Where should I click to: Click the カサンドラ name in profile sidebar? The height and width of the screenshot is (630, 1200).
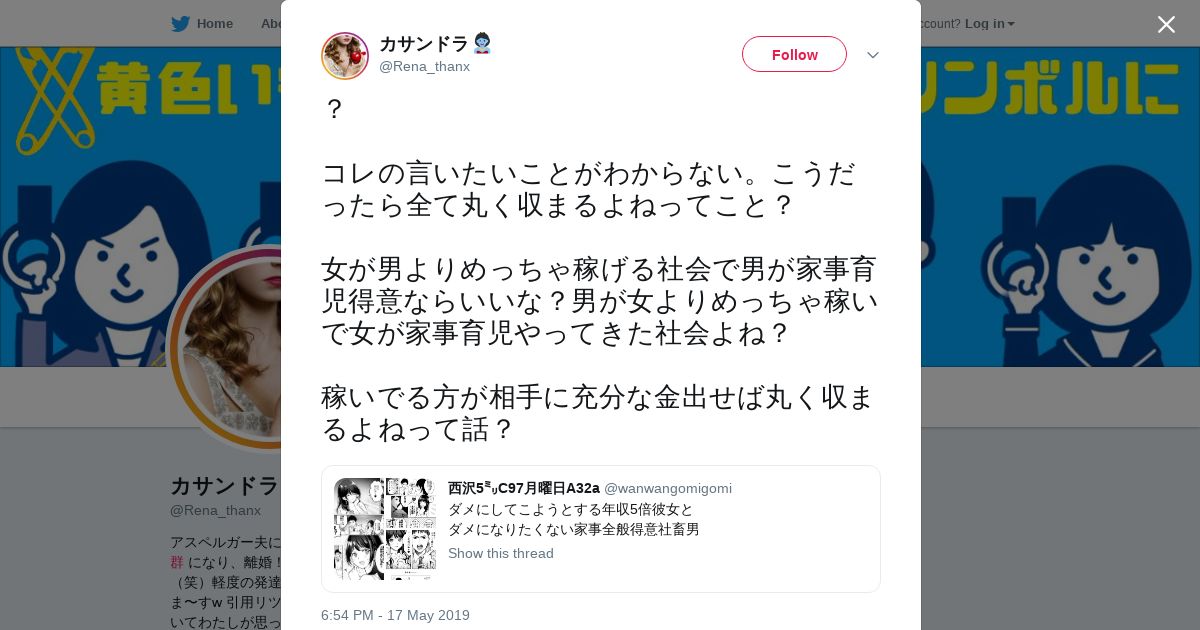click(x=225, y=486)
